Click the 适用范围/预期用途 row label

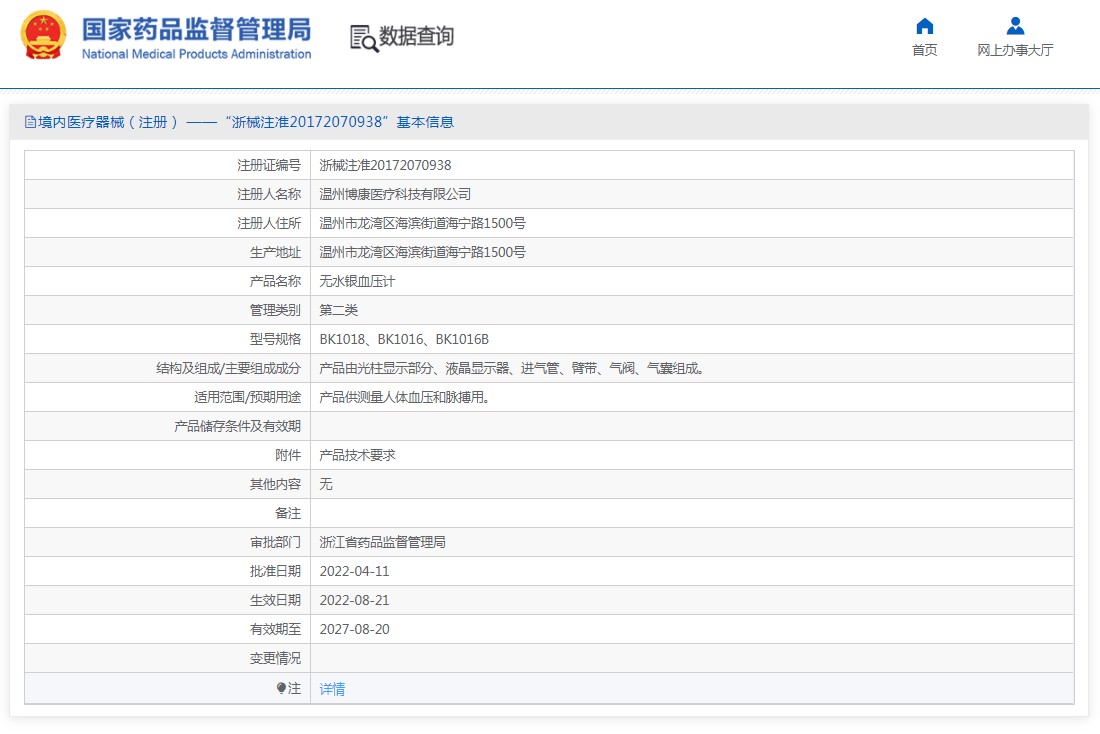pyautogui.click(x=248, y=397)
